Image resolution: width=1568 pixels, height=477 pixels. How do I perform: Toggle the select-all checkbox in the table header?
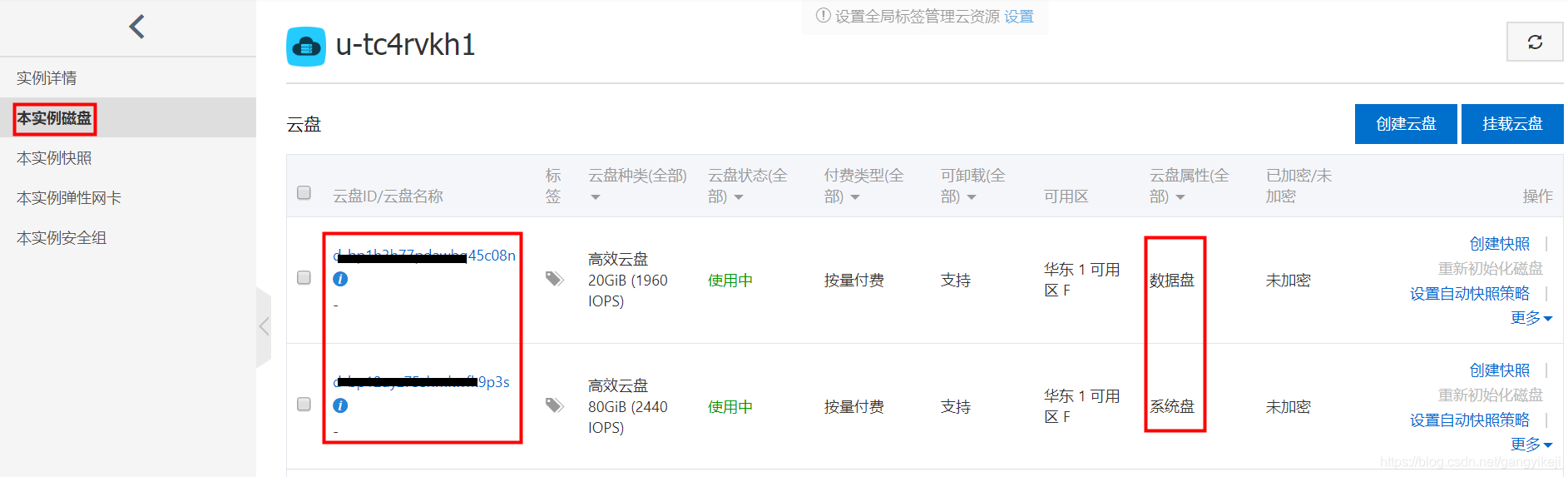(304, 193)
